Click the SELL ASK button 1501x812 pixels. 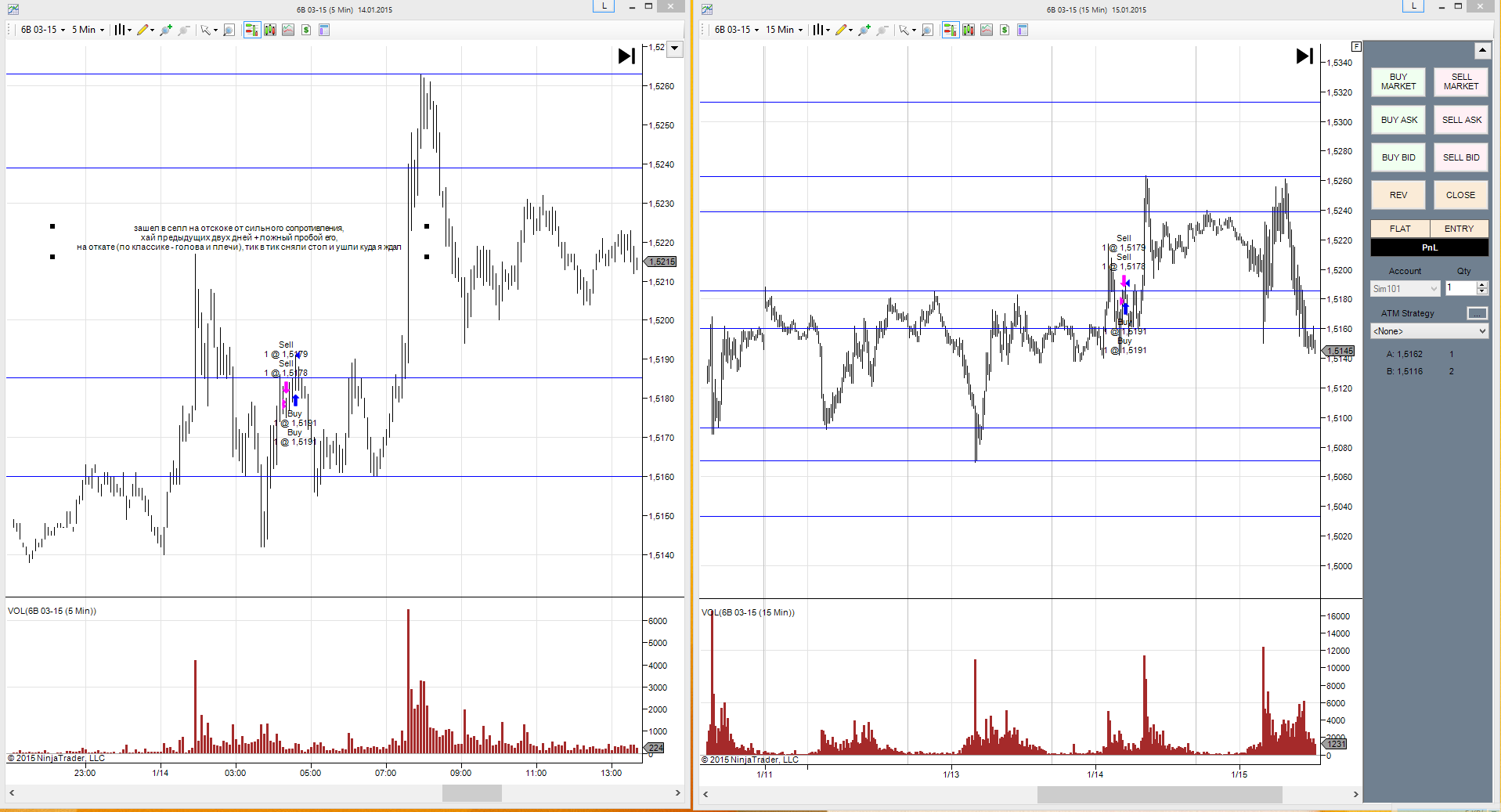[x=1461, y=120]
